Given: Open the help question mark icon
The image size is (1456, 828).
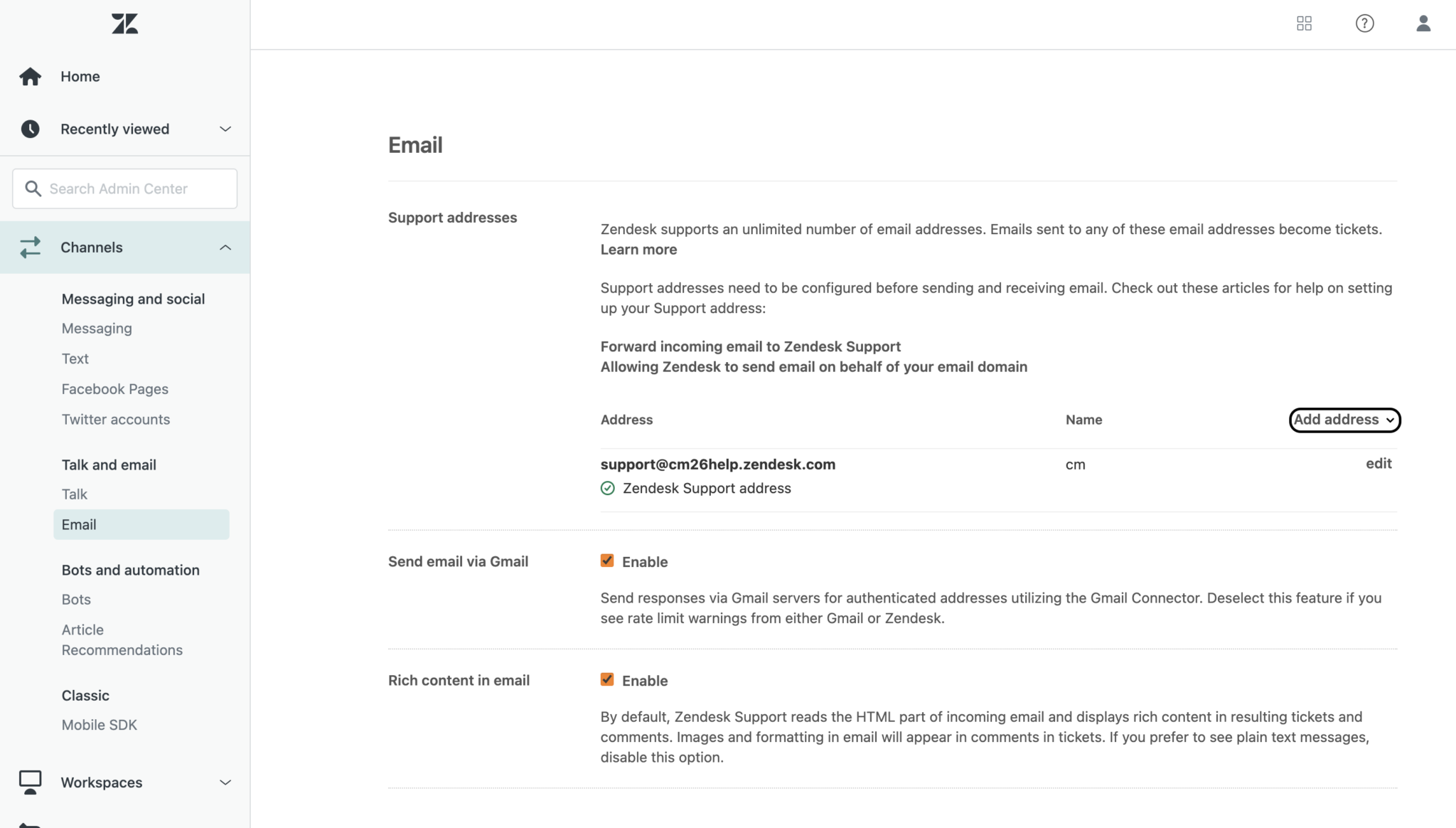Looking at the screenshot, I should point(1364,23).
